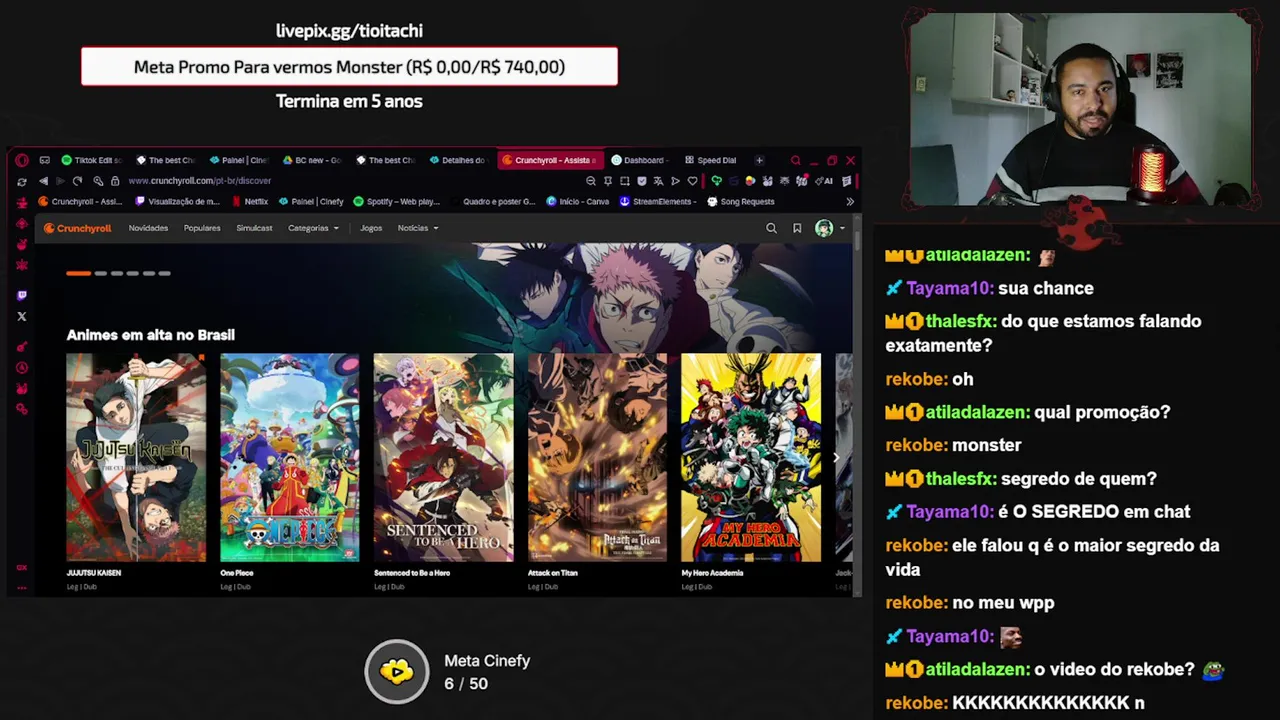1280x720 pixels.
Task: Click the GX Corner sidebar icon
Action: [x=22, y=567]
